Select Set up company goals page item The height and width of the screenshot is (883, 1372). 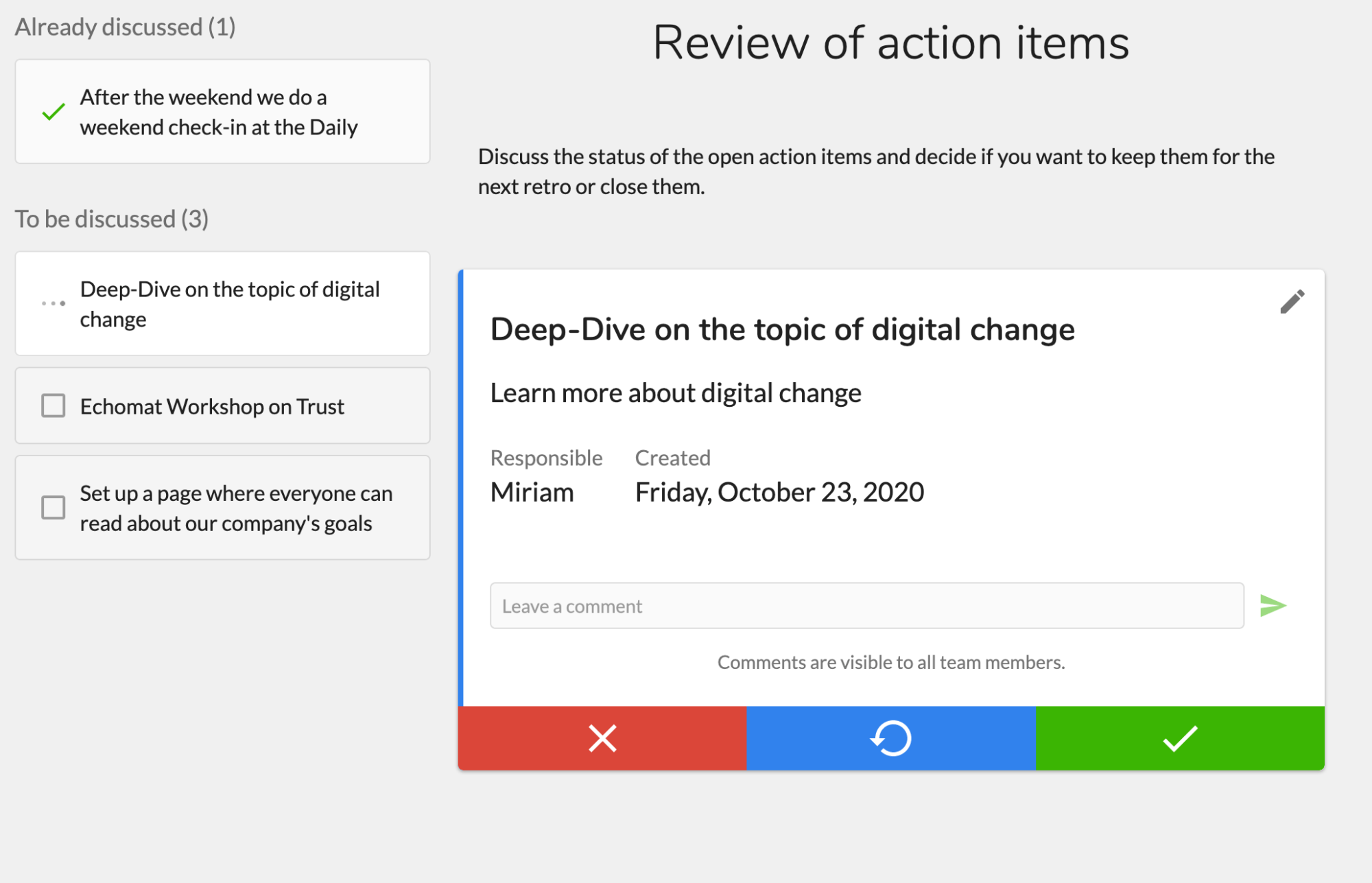click(220, 507)
